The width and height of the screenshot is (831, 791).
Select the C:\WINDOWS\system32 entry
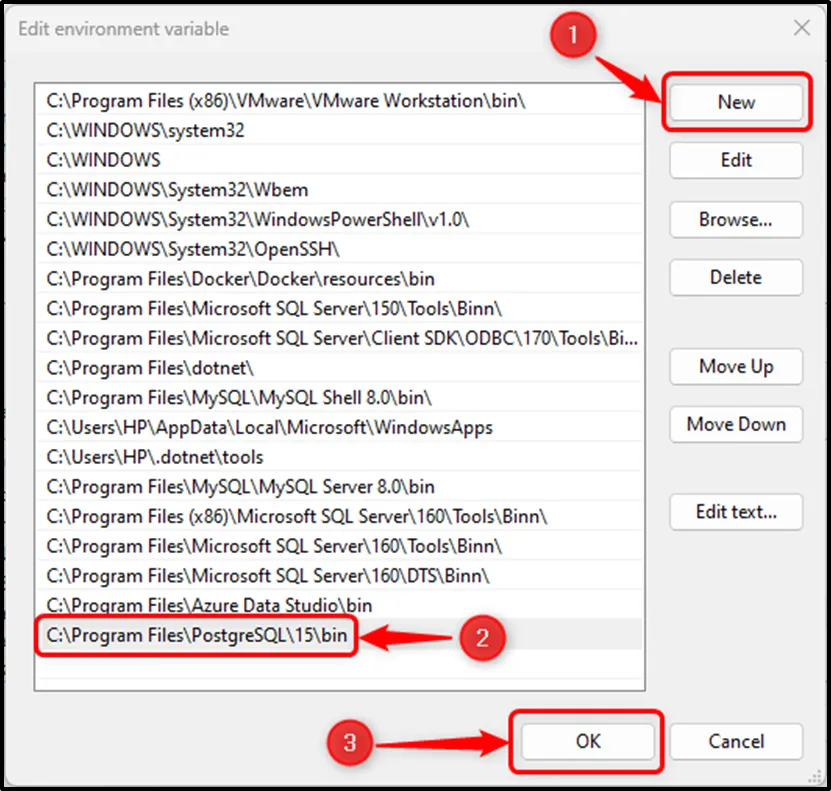(x=145, y=130)
